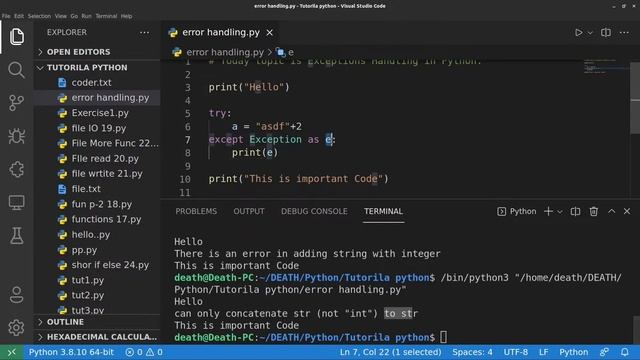
Task: Maximize the panel size with chevron up
Action: coord(611,211)
